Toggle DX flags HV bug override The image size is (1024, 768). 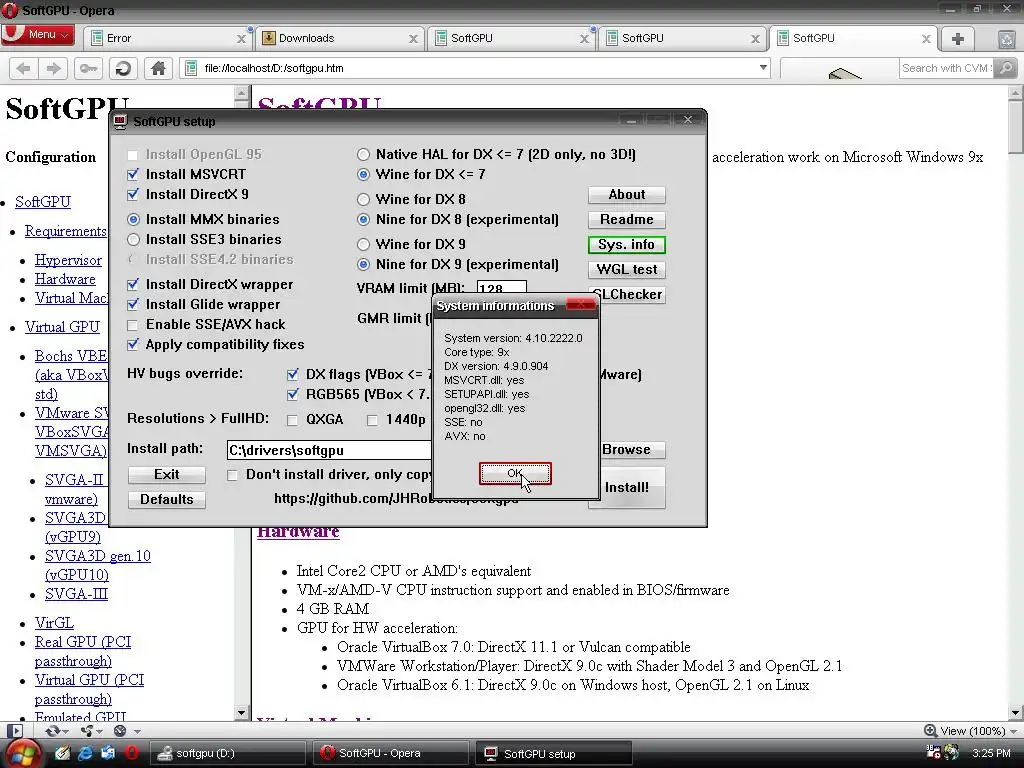pyautogui.click(x=293, y=374)
